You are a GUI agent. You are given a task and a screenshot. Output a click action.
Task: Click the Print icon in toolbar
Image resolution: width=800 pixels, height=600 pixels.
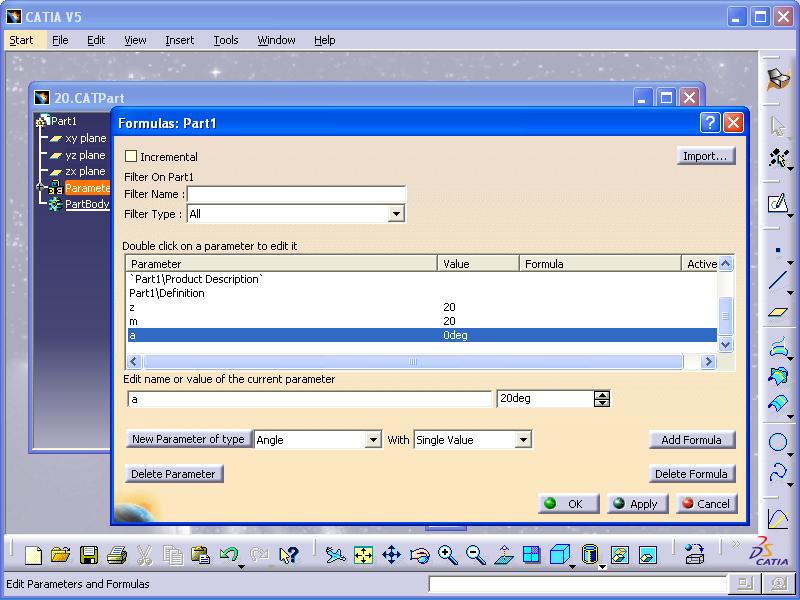tap(117, 554)
